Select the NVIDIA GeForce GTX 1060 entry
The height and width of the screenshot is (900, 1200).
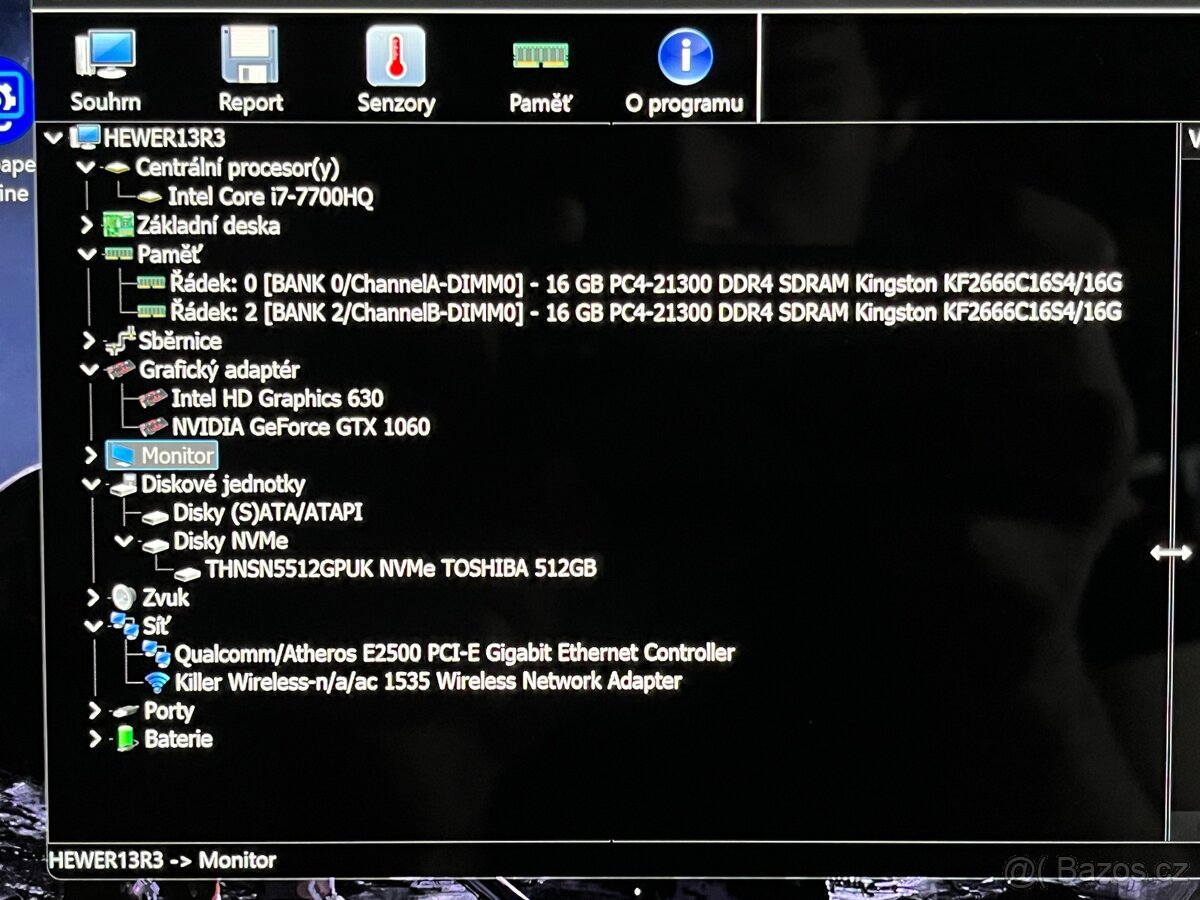(300, 427)
